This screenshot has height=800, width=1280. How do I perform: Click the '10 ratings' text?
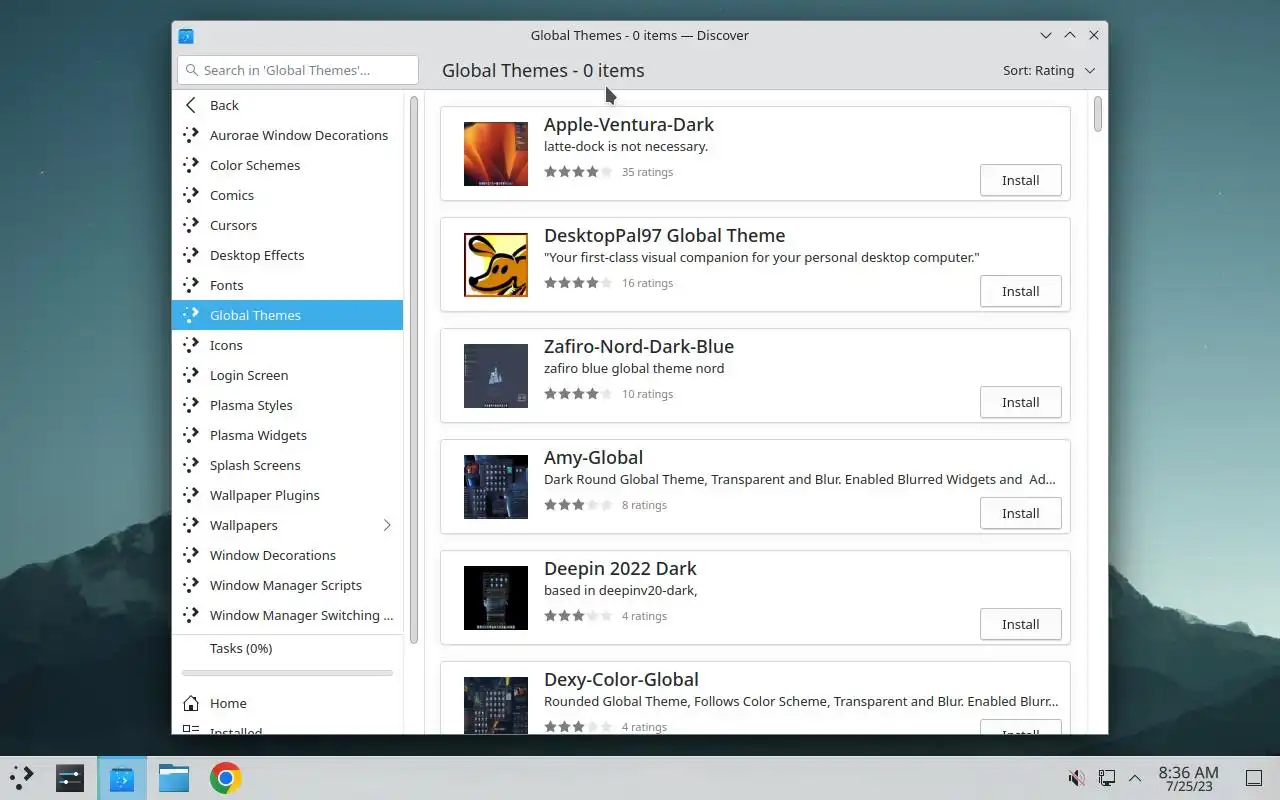(647, 394)
